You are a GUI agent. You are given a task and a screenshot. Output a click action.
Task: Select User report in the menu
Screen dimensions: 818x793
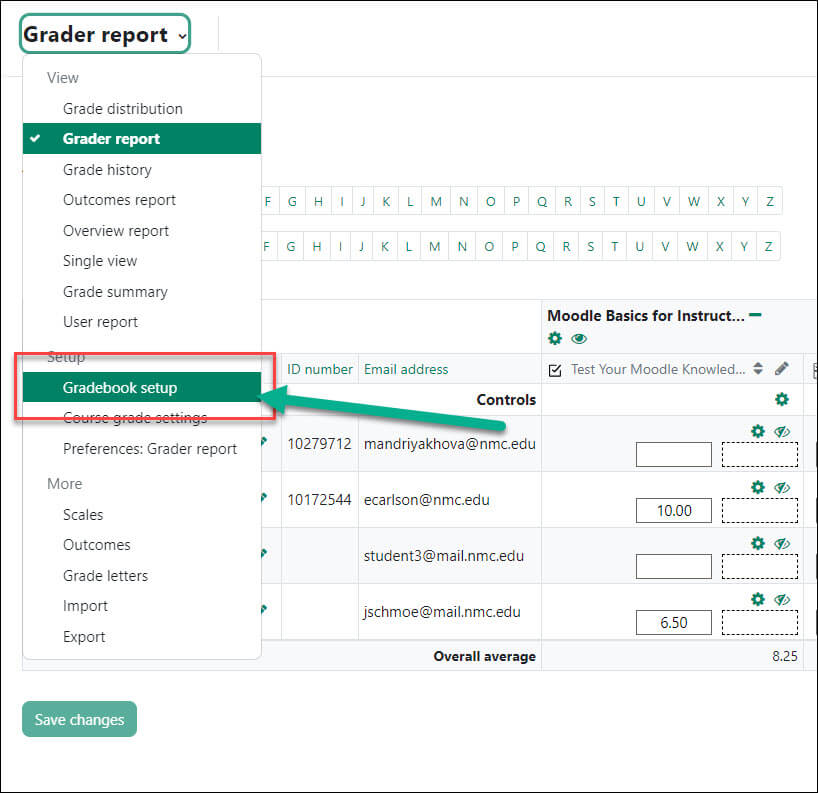pos(100,322)
